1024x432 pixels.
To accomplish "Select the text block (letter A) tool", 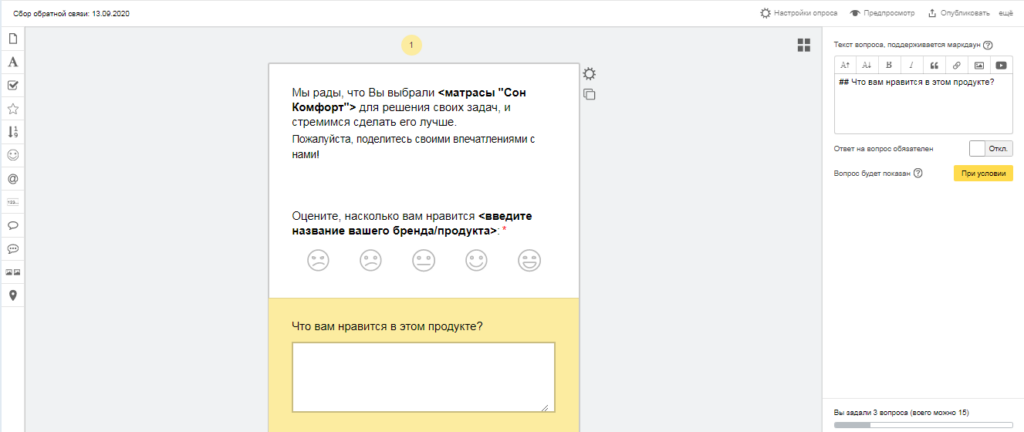I will coord(12,62).
